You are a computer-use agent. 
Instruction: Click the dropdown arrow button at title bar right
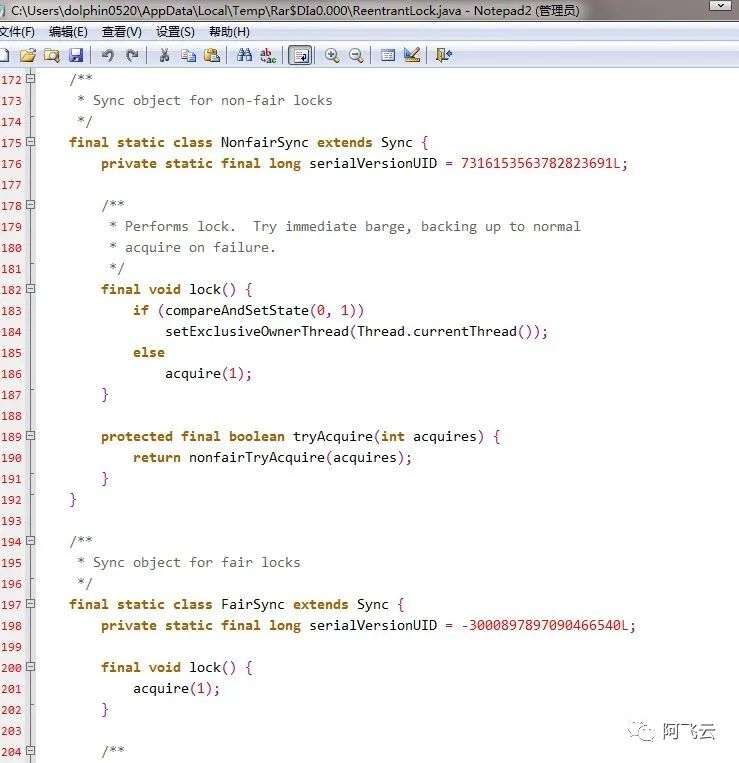(721, 5)
